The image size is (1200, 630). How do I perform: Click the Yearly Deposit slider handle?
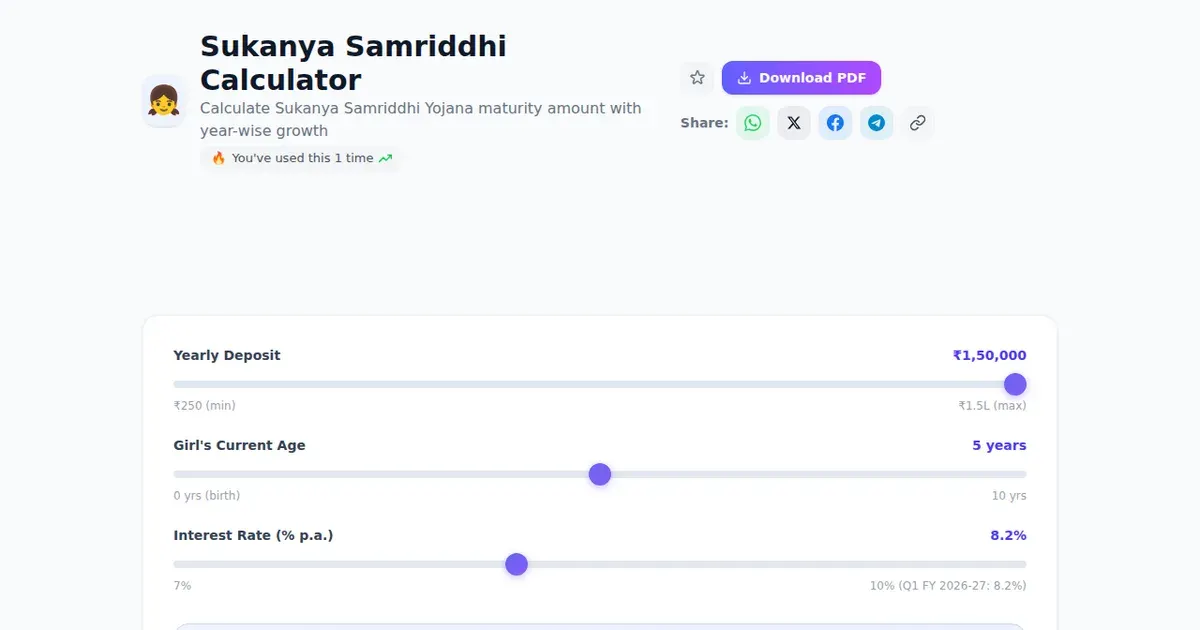pyautogui.click(x=1015, y=384)
